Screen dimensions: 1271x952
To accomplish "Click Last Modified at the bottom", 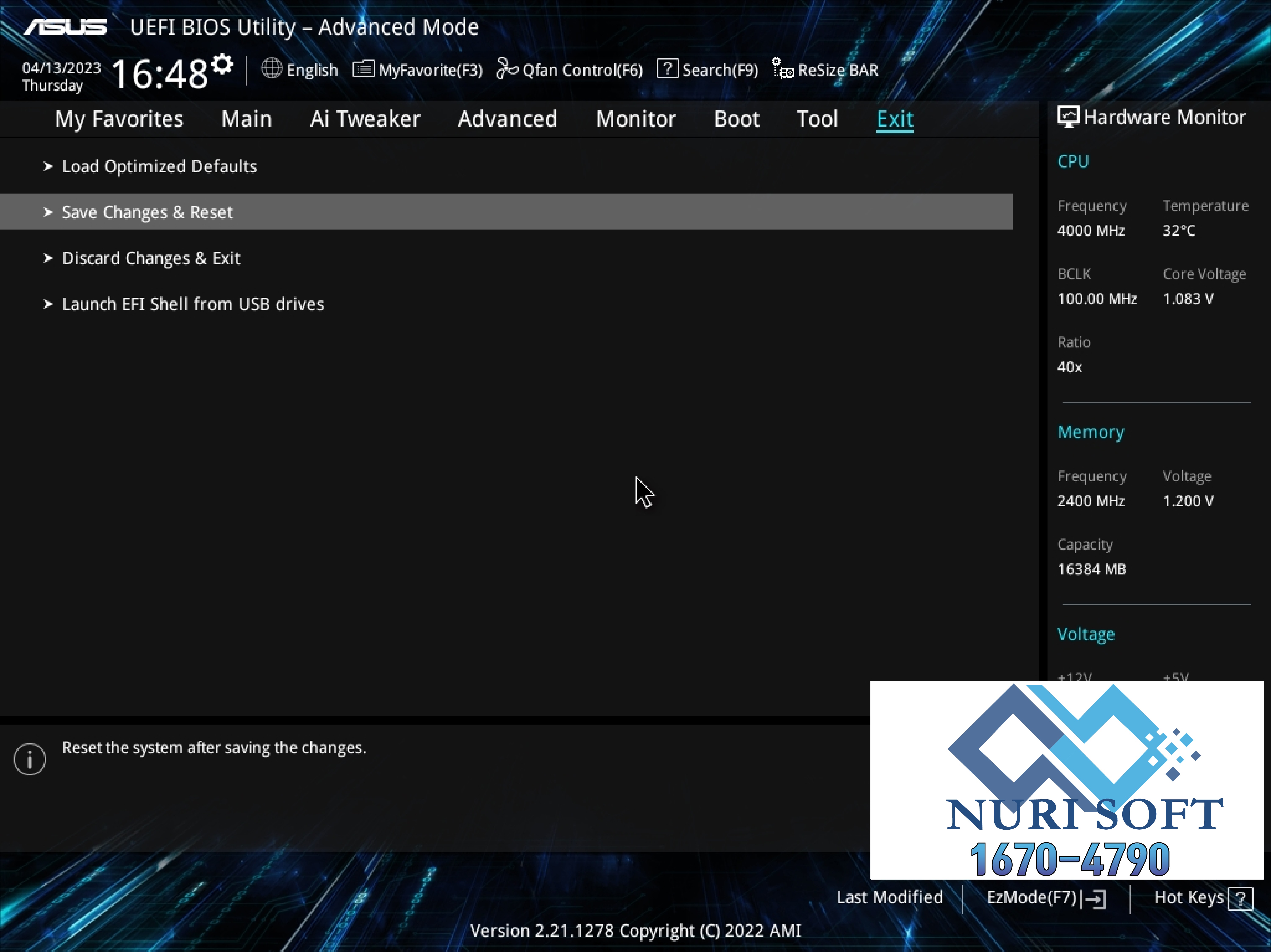I will pos(889,897).
